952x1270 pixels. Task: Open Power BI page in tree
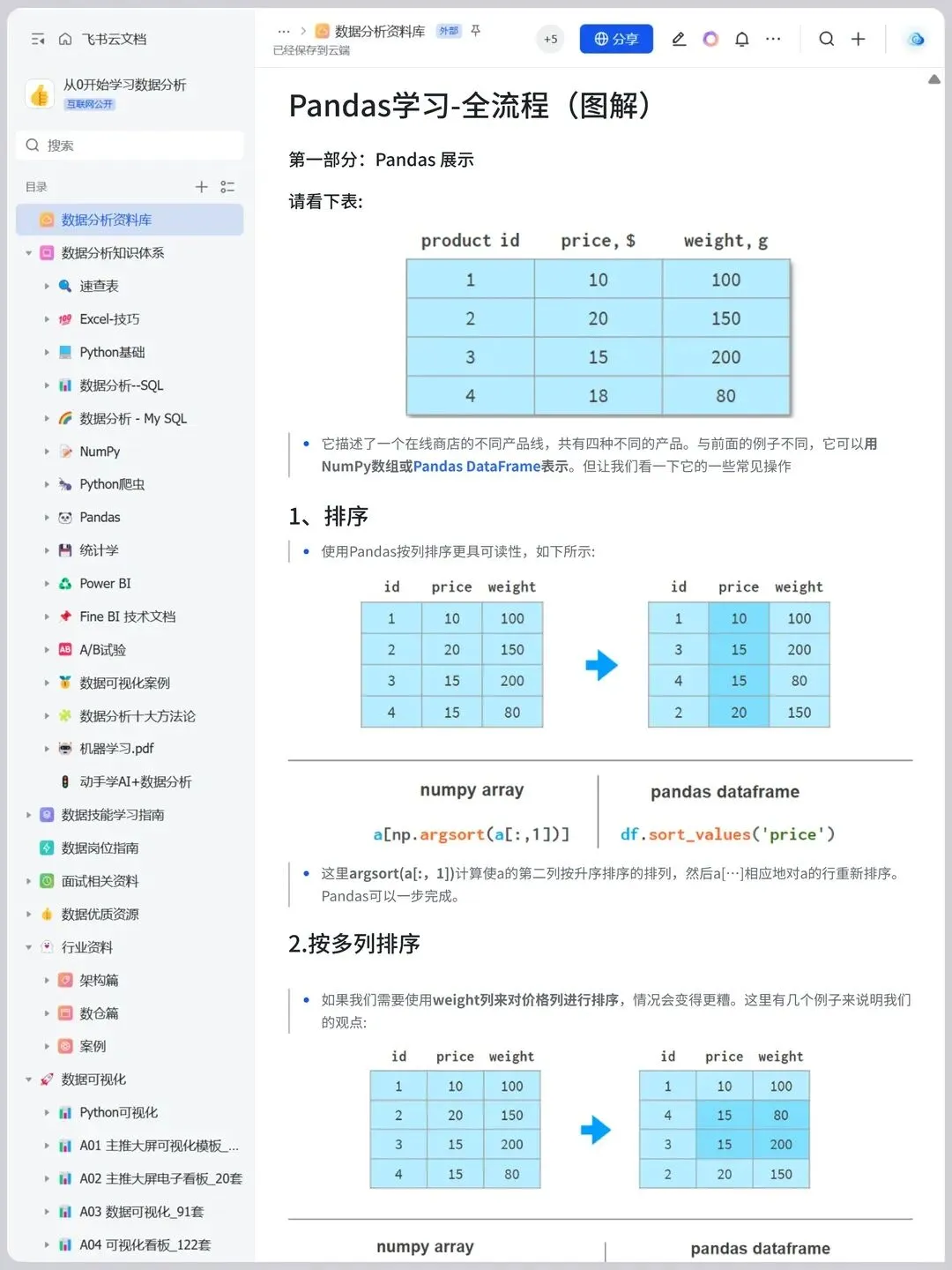click(x=105, y=583)
